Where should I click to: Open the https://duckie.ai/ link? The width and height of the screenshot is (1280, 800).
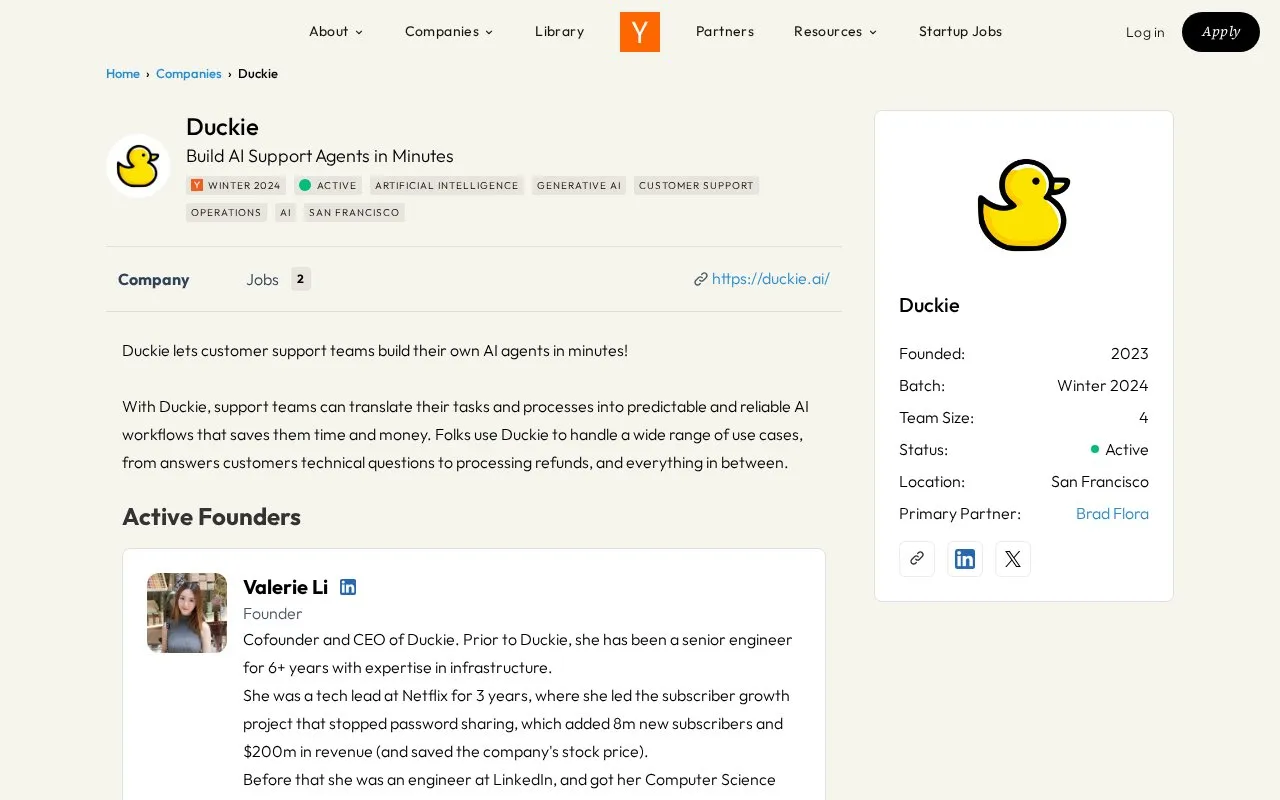tap(770, 279)
